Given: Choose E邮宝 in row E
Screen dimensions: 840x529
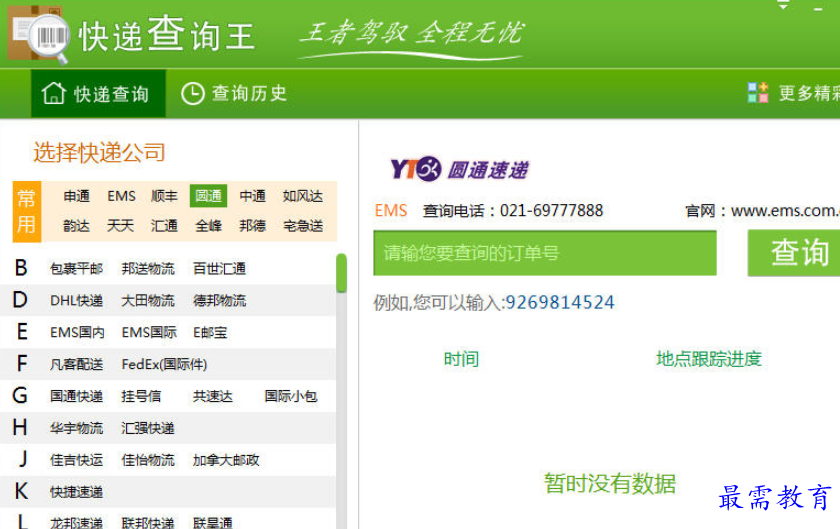Looking at the screenshot, I should (210, 332).
